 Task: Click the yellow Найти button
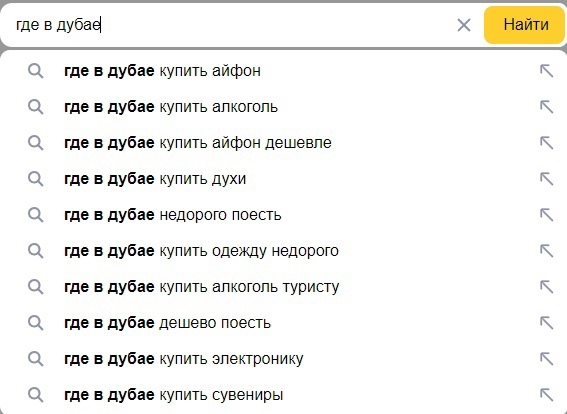(x=525, y=25)
